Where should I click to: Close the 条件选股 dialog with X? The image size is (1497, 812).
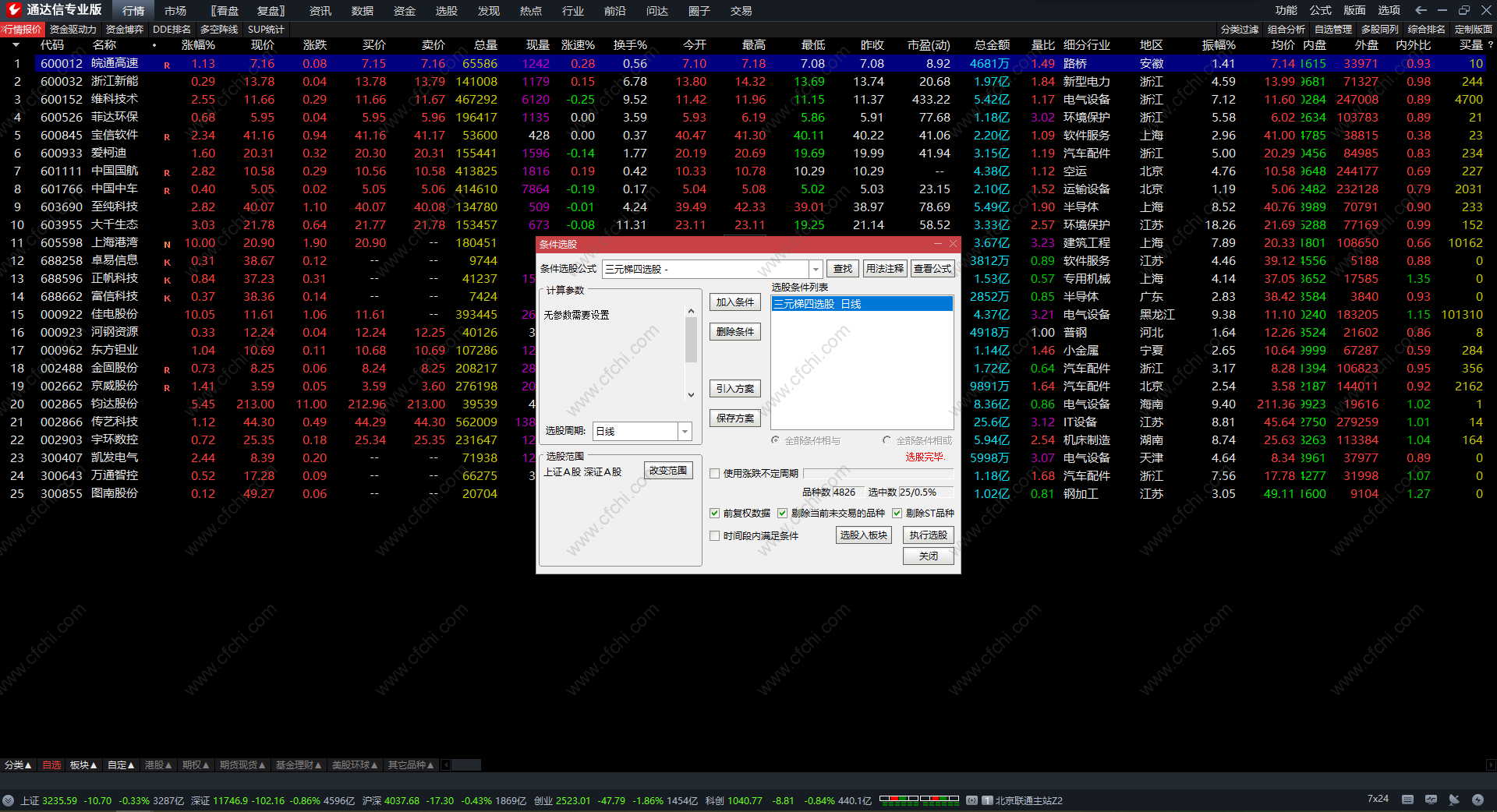[x=953, y=244]
